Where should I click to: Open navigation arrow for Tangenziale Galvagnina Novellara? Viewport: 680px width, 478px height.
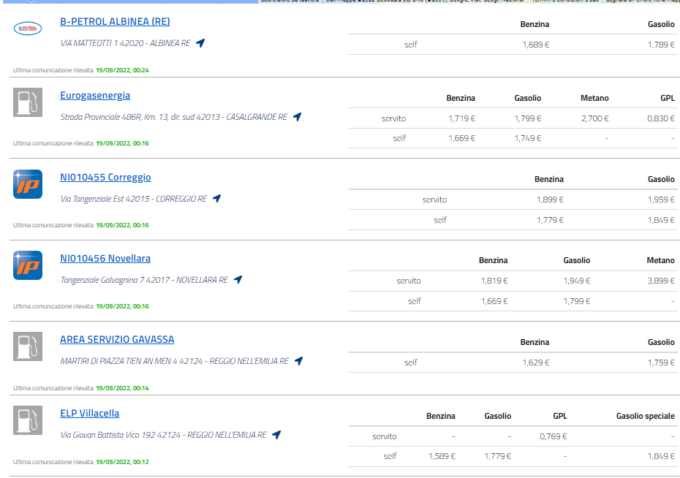point(238,279)
